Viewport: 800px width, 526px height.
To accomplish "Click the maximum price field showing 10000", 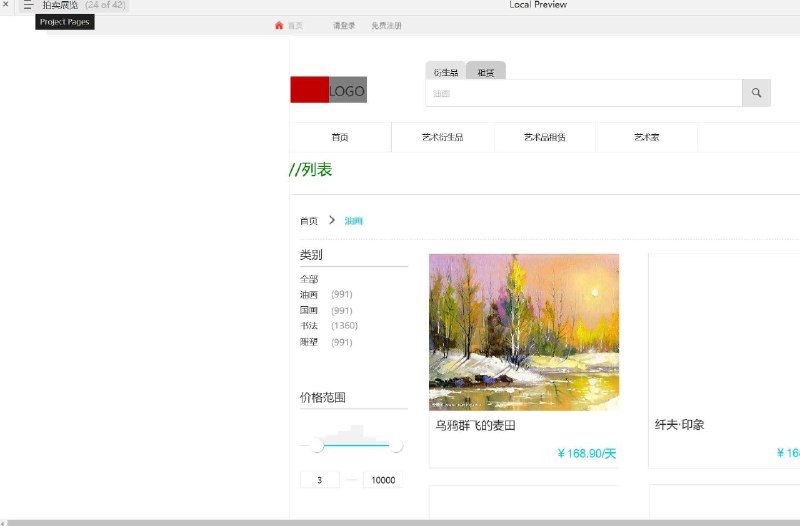I will 383,480.
